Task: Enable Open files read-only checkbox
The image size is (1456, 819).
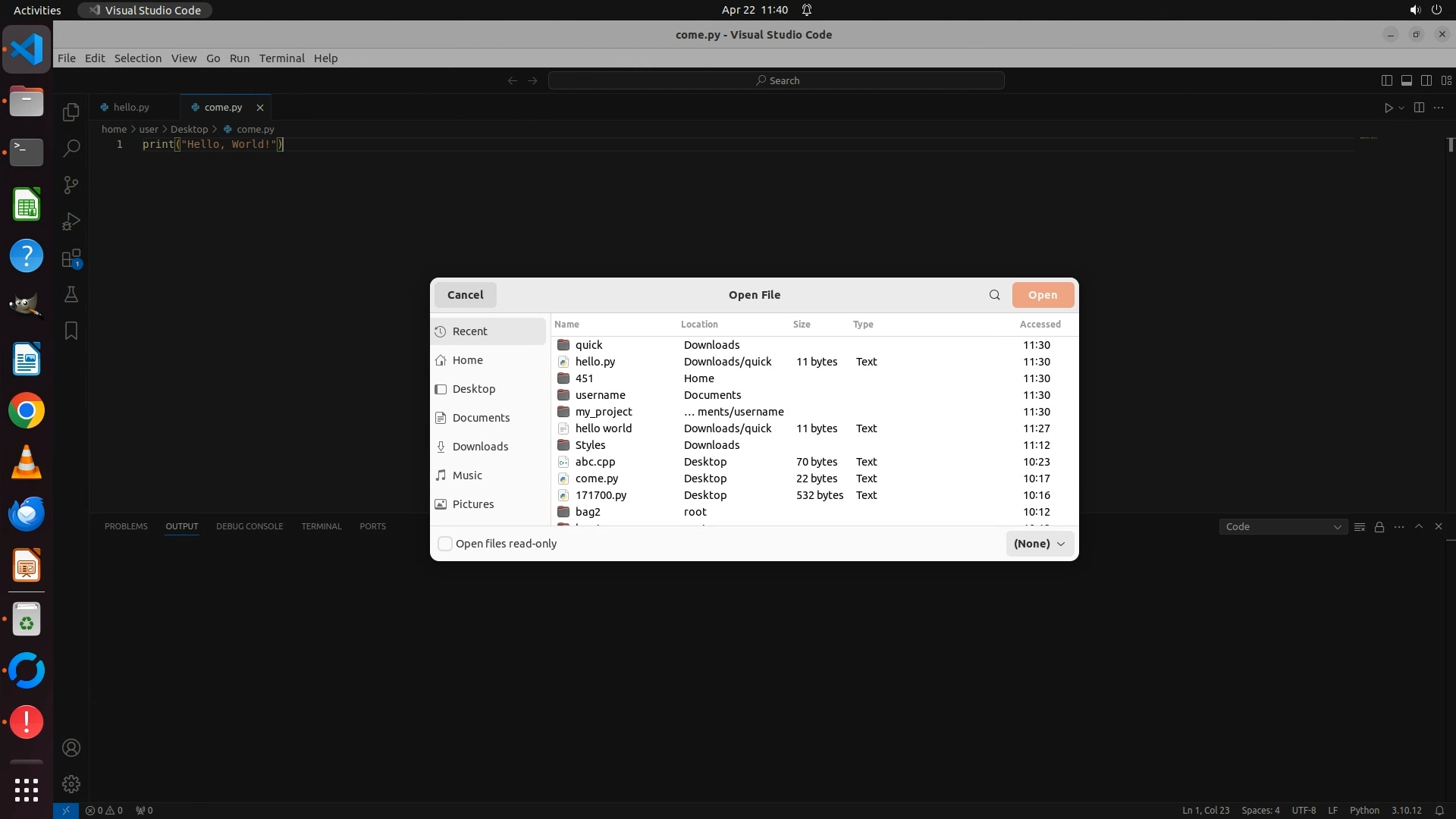Action: pos(445,544)
